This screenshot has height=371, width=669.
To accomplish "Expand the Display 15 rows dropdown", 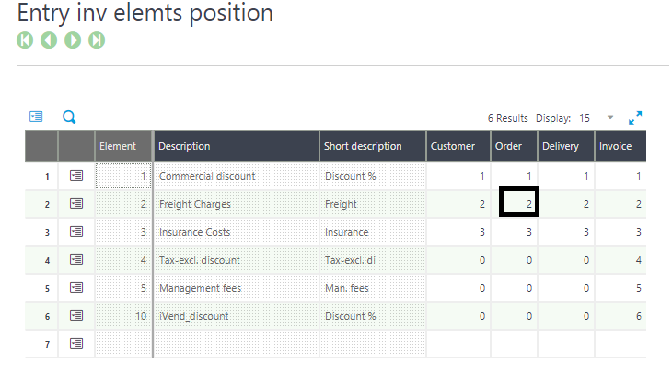I will pos(610,118).
